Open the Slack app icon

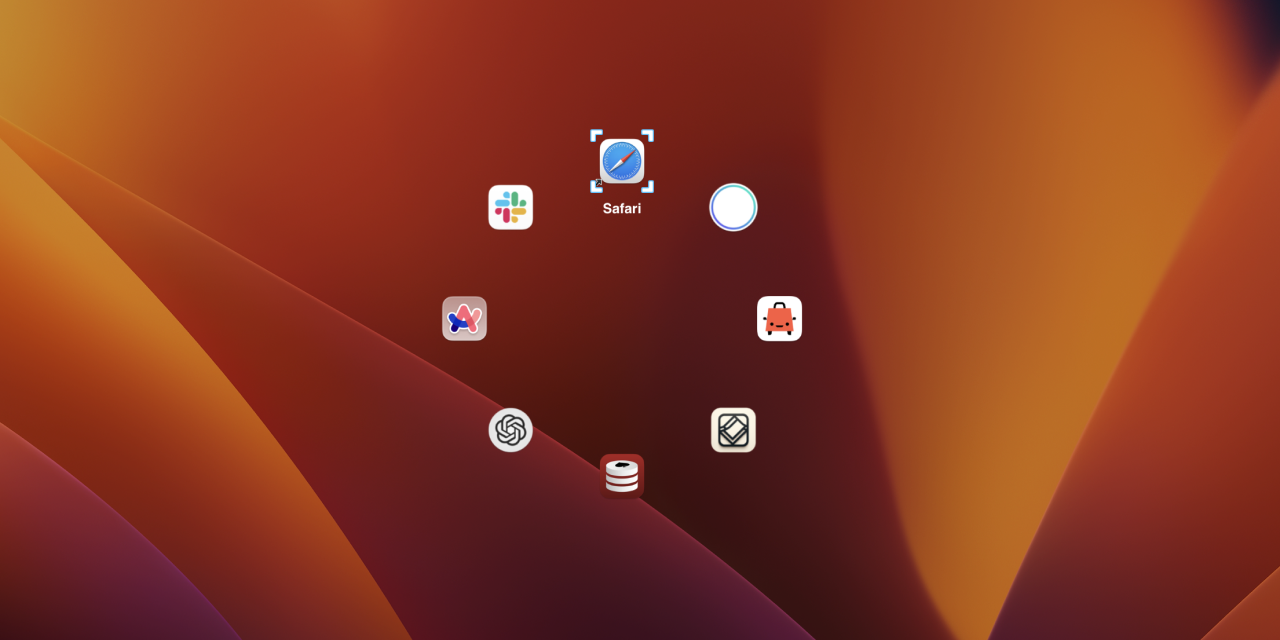[511, 207]
